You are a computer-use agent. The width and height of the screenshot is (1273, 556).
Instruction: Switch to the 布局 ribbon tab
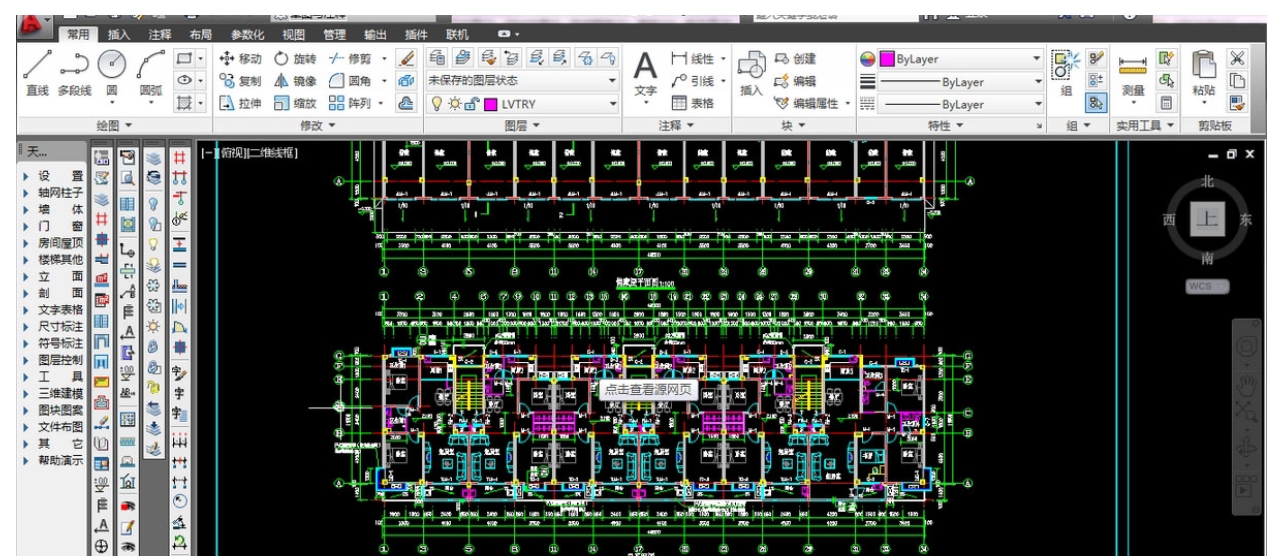(200, 35)
